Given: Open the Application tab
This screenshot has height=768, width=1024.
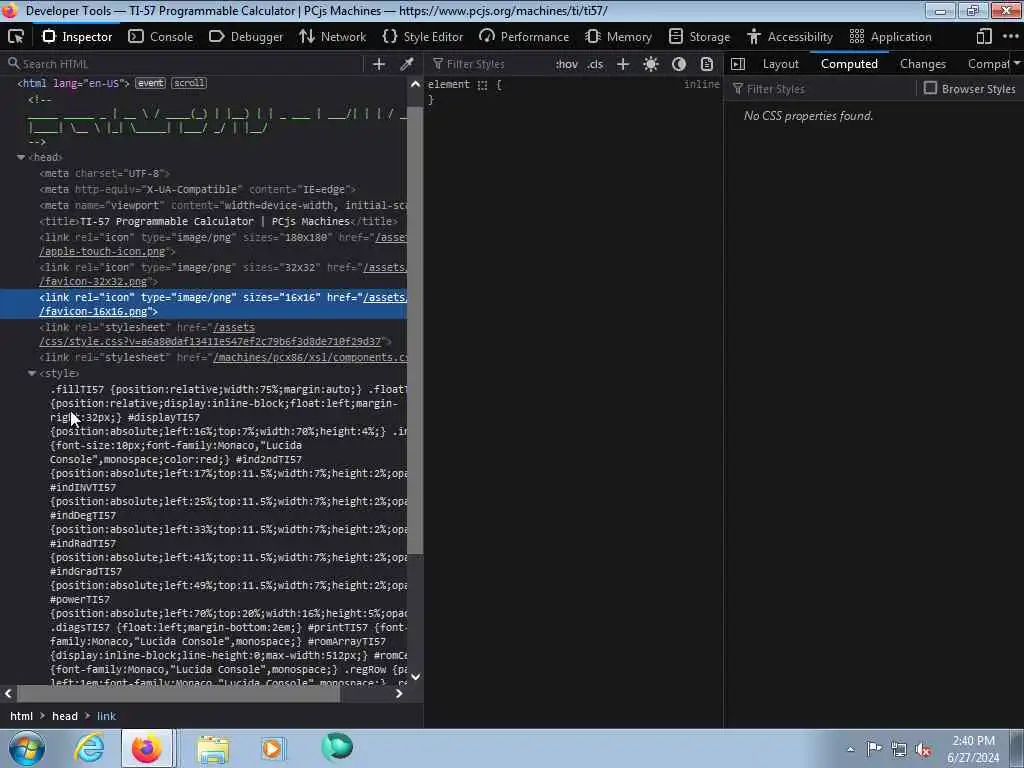Looking at the screenshot, I should pyautogui.click(x=890, y=37).
